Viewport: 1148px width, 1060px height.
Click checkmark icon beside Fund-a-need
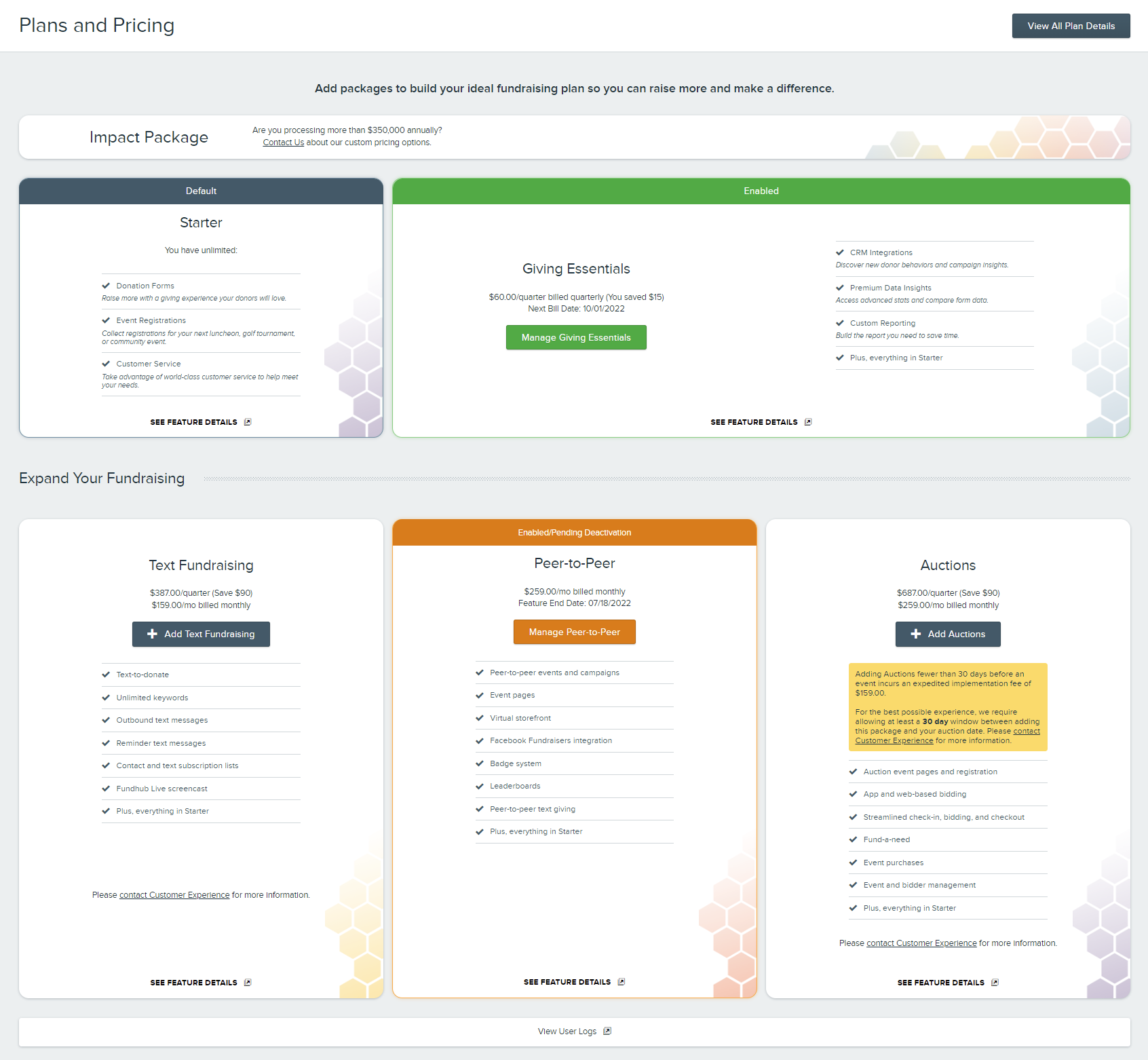point(853,839)
